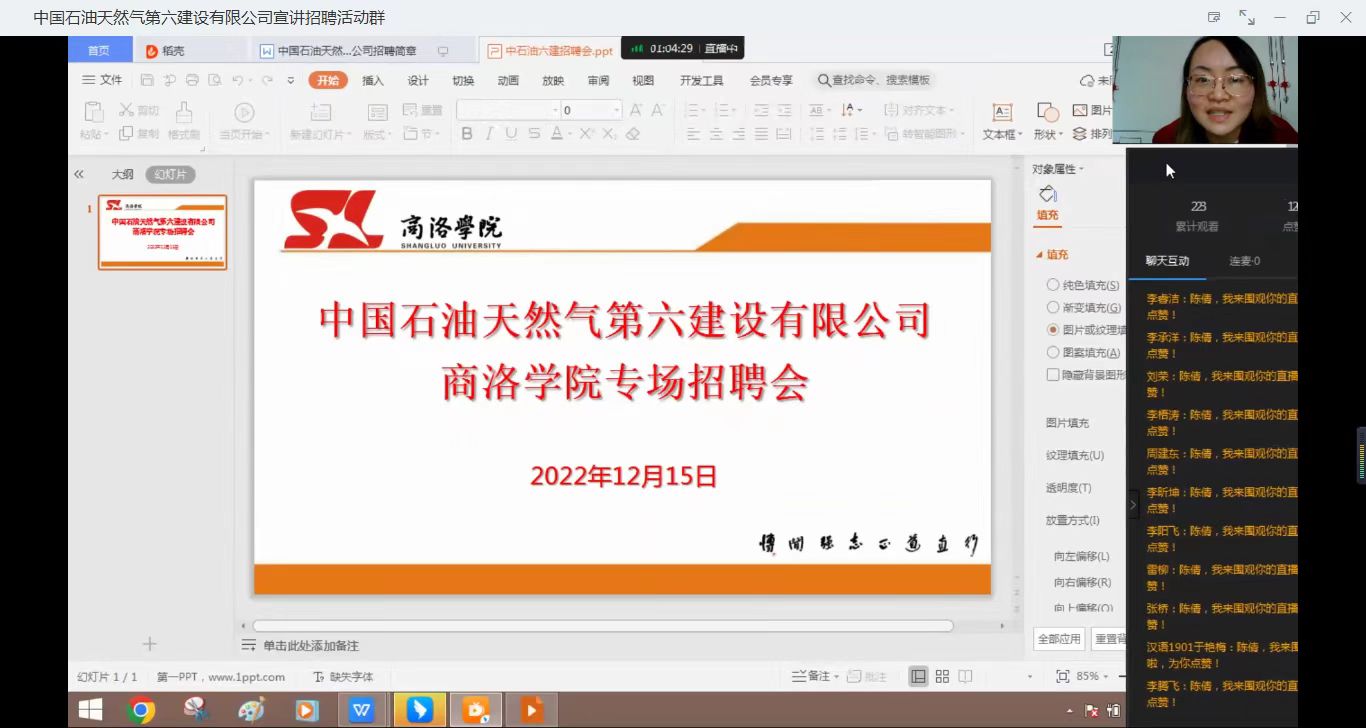
Task: Select the 纯色填充 radio button
Action: tap(1053, 285)
